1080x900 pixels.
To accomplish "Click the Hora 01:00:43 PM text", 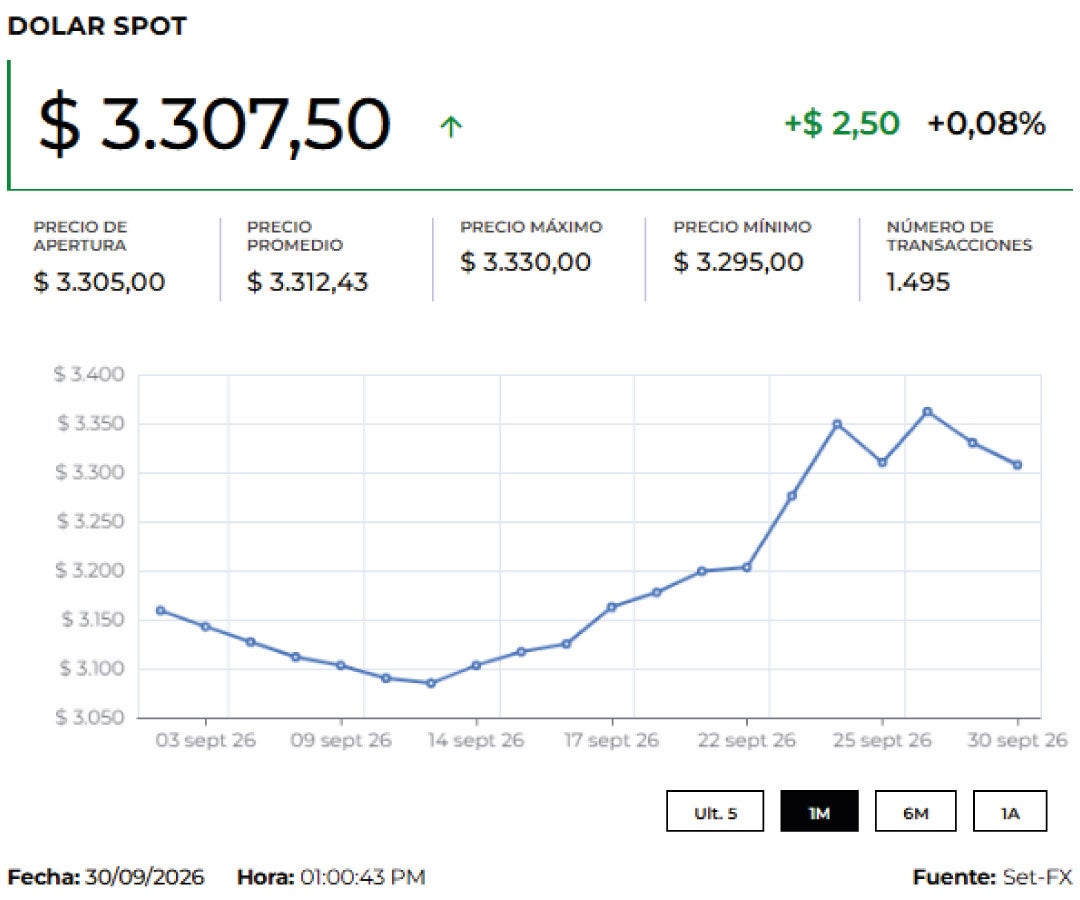I will tap(331, 877).
